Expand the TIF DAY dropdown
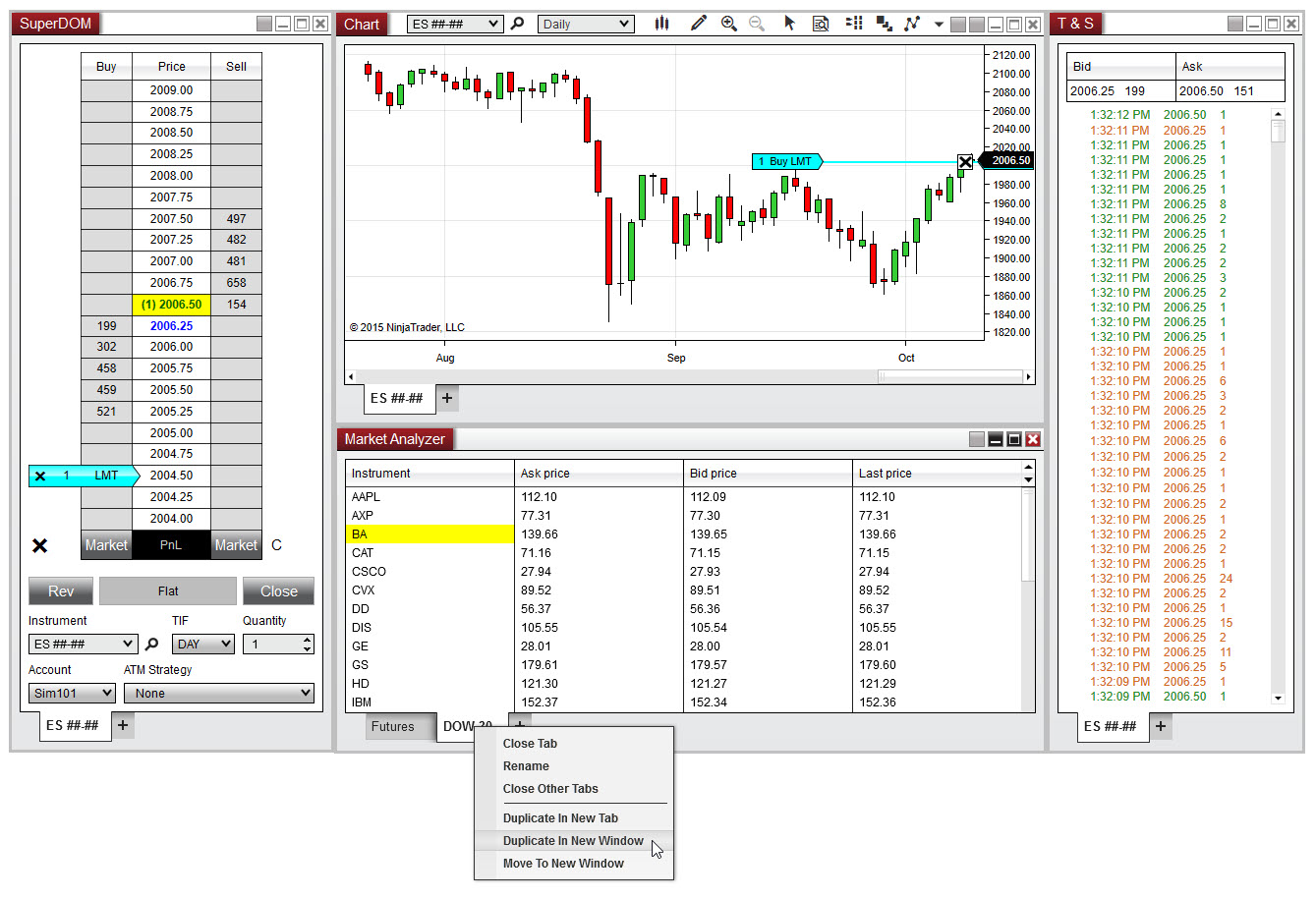This screenshot has width=1316, height=899. (x=203, y=645)
